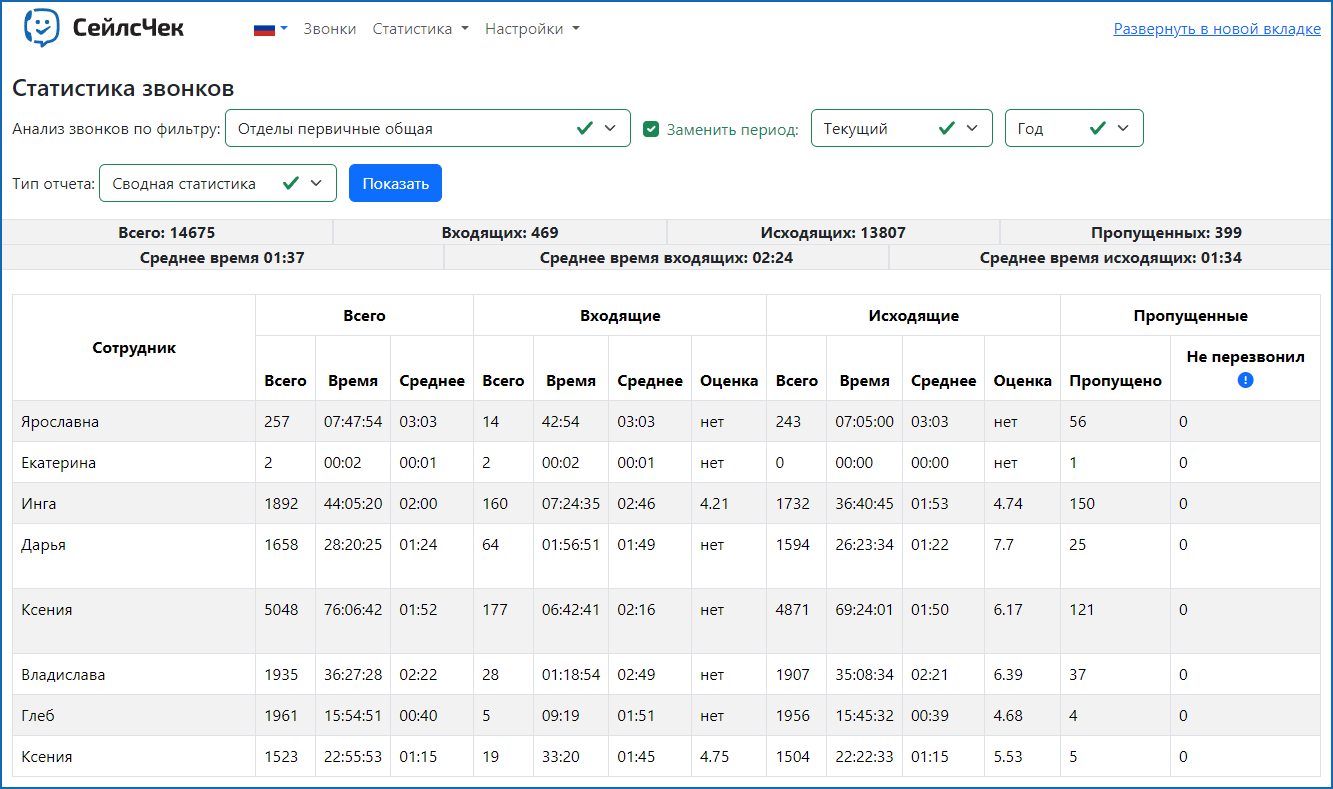The height and width of the screenshot is (789, 1333).
Task: Click the Развернуть в новой вкладке link
Action: (1216, 29)
